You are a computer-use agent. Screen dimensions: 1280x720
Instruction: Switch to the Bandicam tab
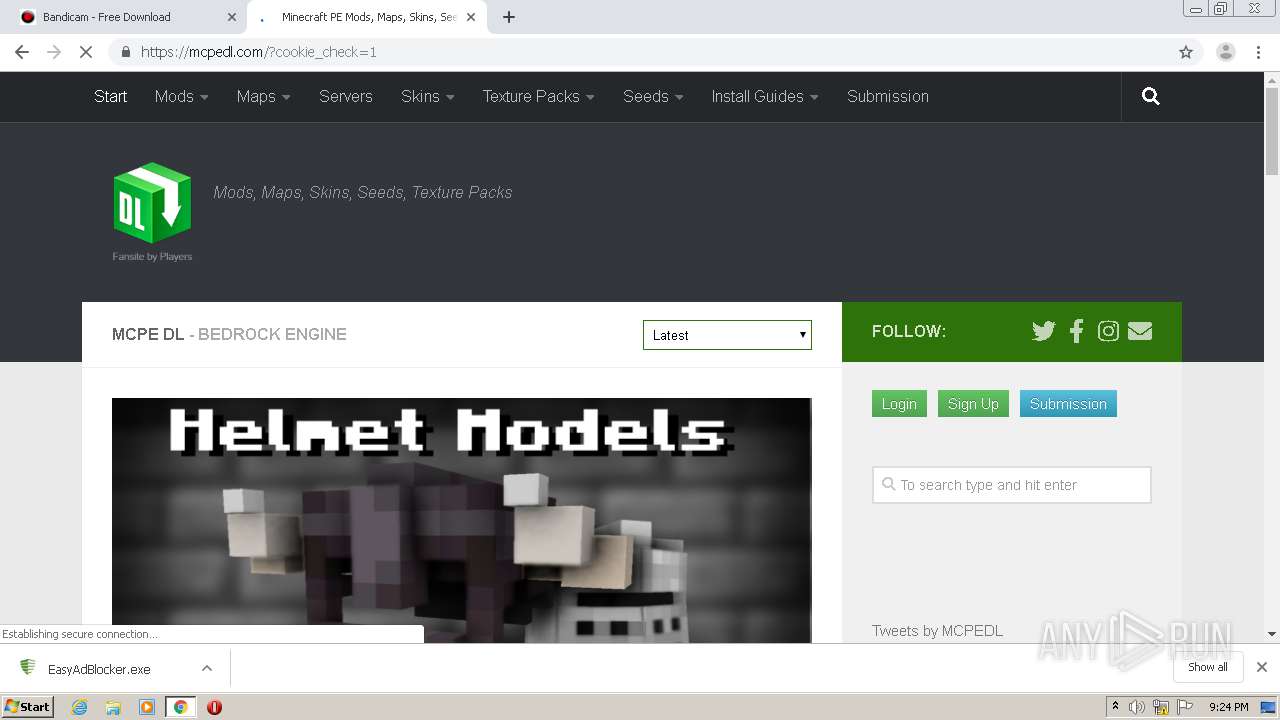click(x=125, y=17)
